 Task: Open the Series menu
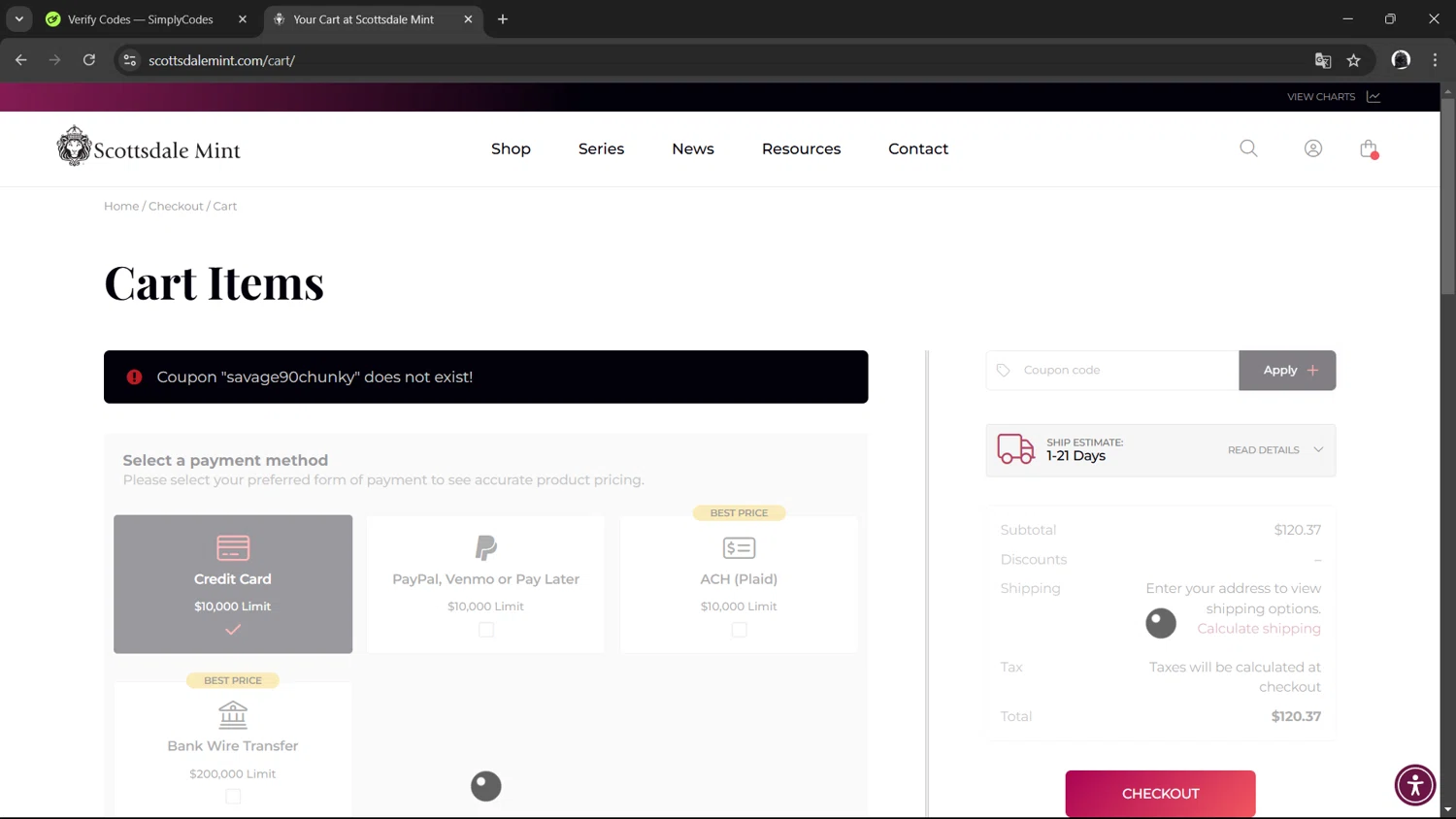pos(601,148)
